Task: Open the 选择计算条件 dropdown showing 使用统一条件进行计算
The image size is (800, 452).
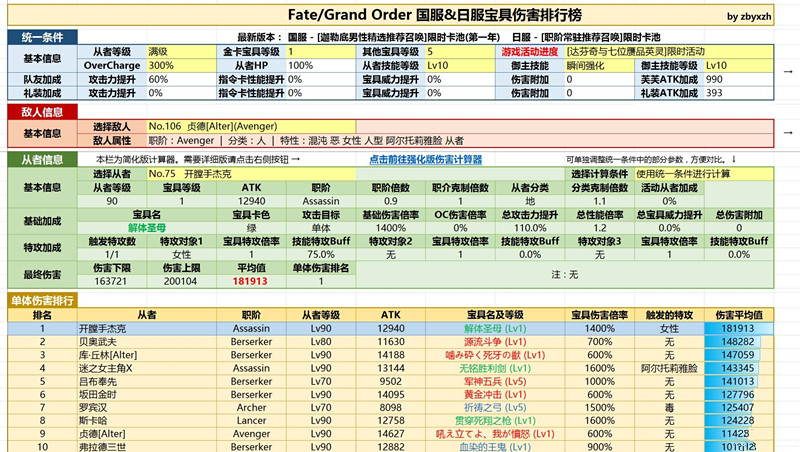Action: 704,174
